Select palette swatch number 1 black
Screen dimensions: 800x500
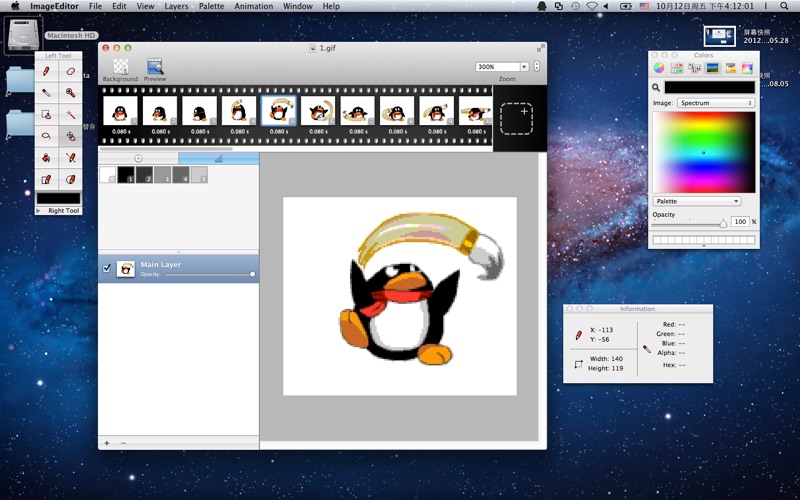126,174
